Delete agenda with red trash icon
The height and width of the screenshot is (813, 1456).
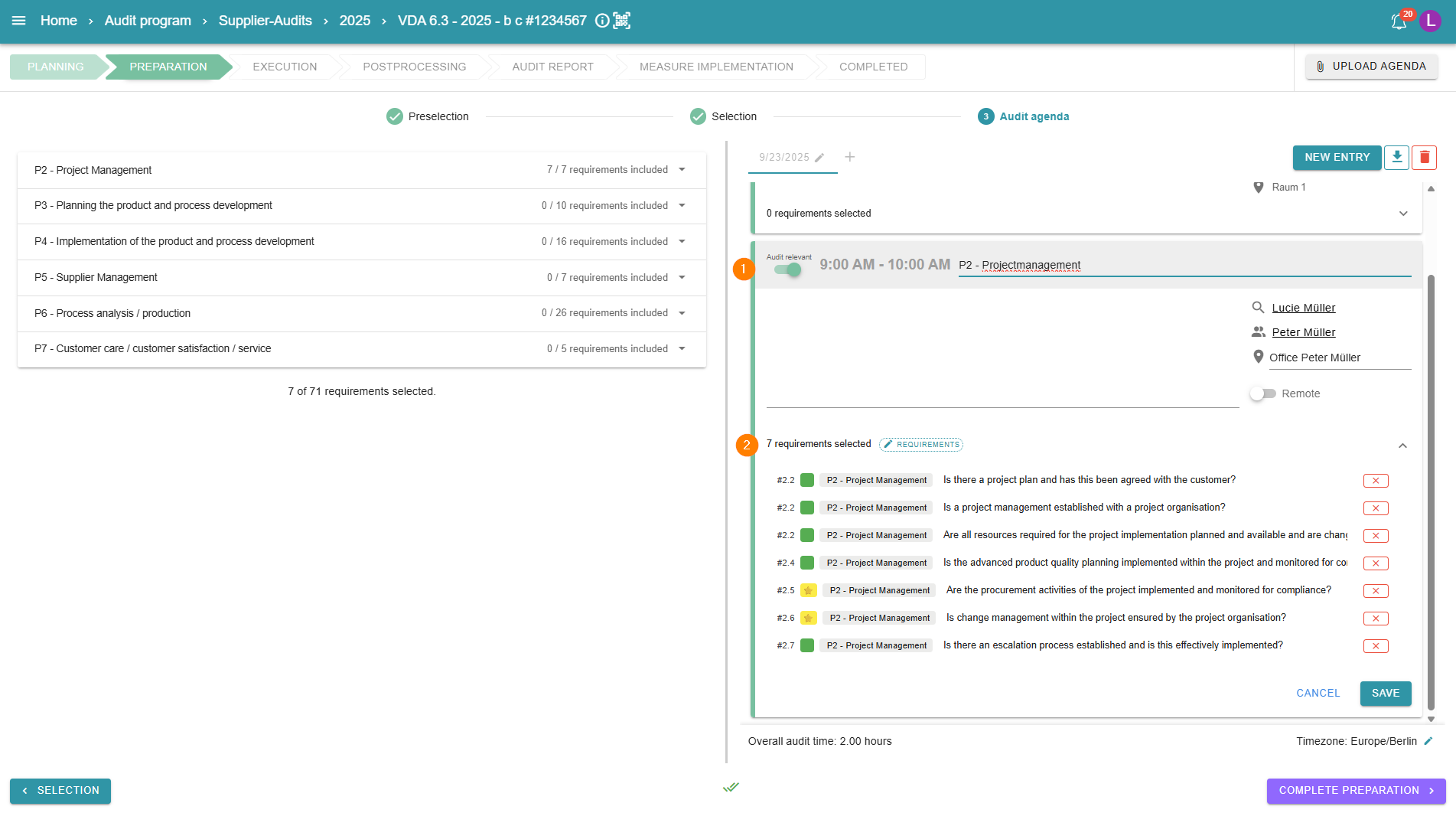coord(1424,157)
